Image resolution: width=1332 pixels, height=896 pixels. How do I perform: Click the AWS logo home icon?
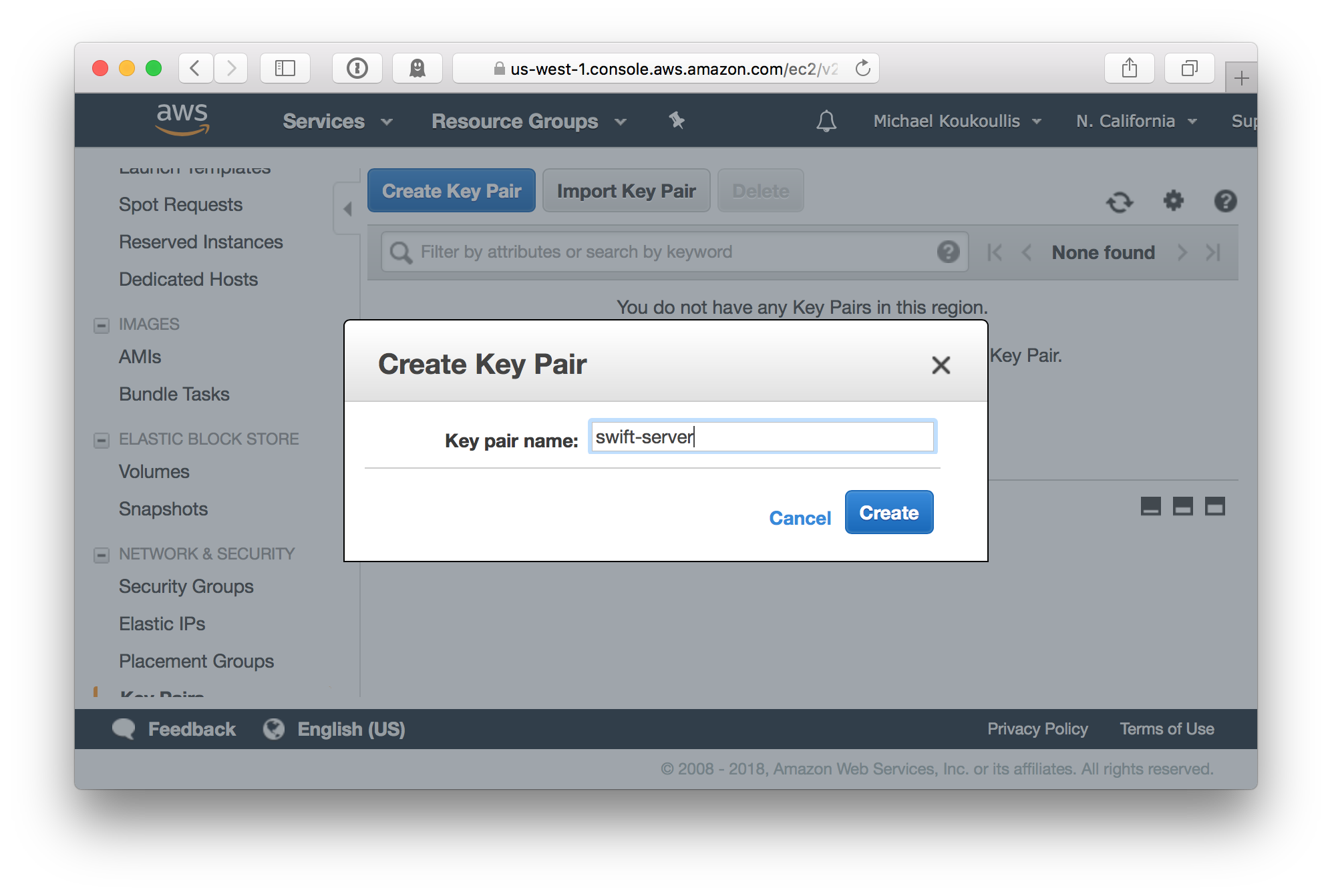coord(182,120)
